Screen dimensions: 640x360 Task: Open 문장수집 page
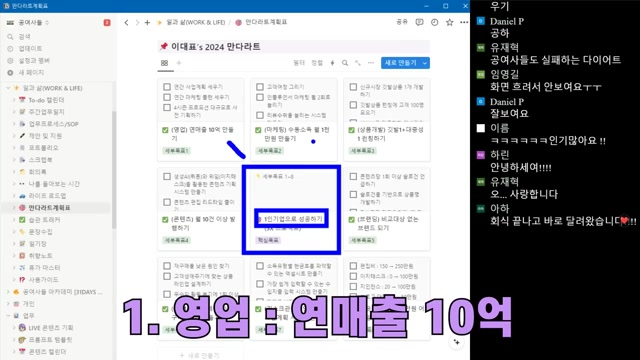point(40,232)
